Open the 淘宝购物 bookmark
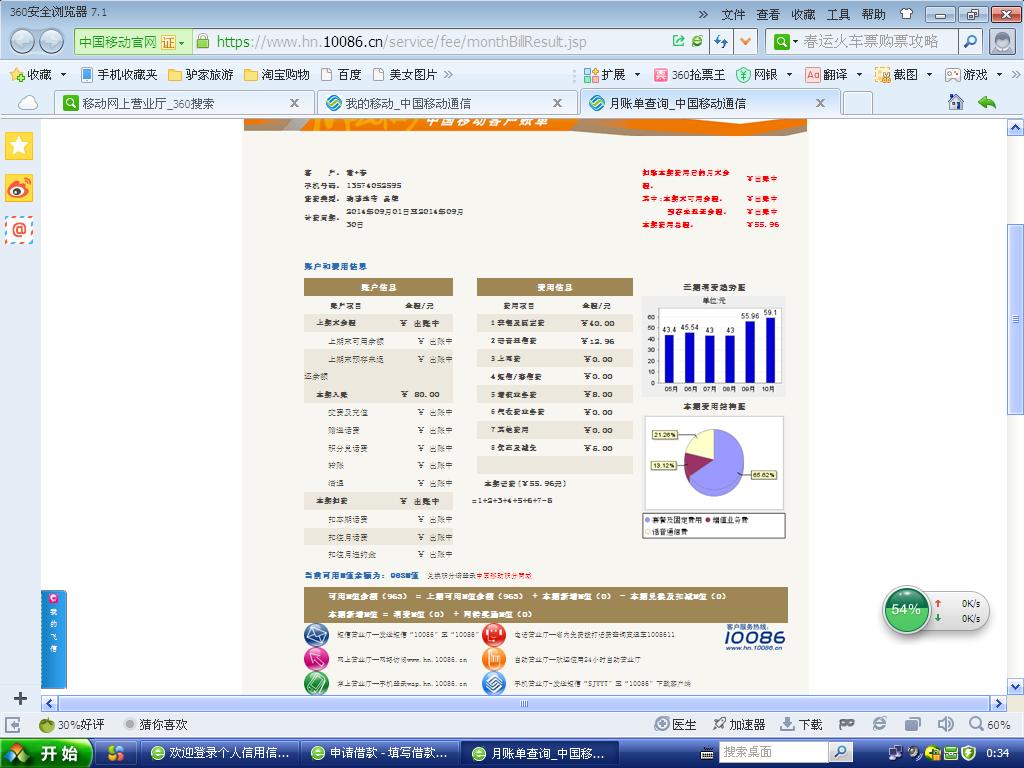Screen dimensions: 1024x768 pos(277,74)
